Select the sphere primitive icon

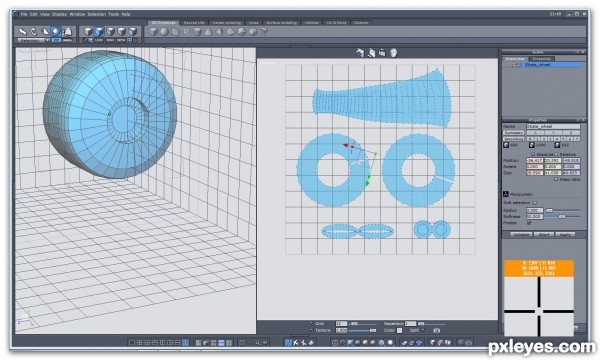(164, 32)
